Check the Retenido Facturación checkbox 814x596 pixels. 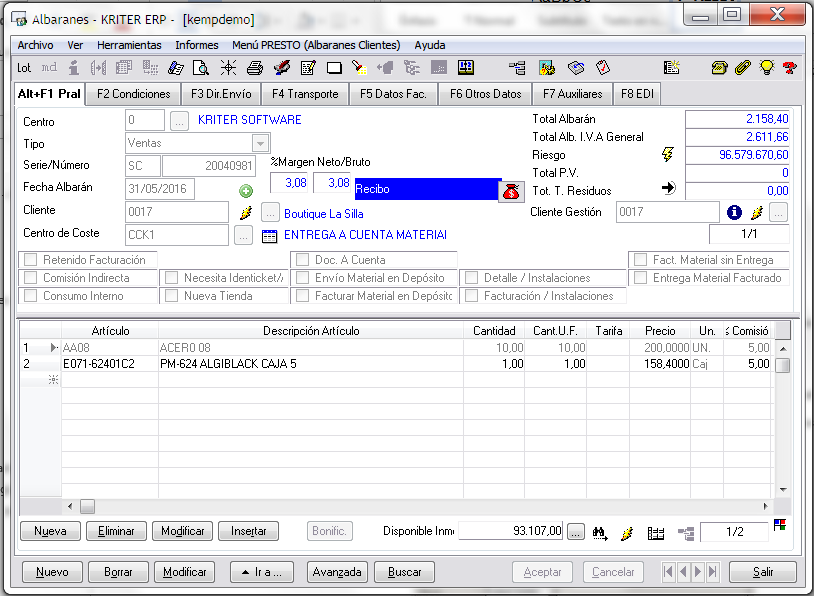click(x=31, y=260)
